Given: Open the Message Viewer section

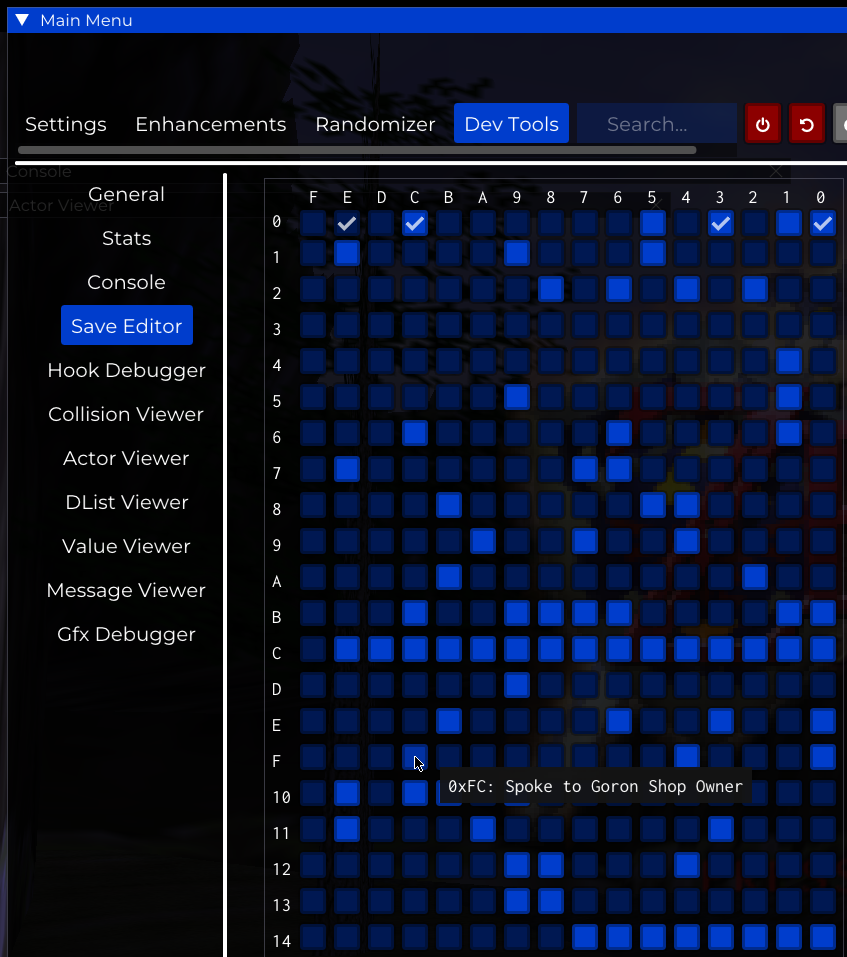Looking at the screenshot, I should pyautogui.click(x=126, y=590).
